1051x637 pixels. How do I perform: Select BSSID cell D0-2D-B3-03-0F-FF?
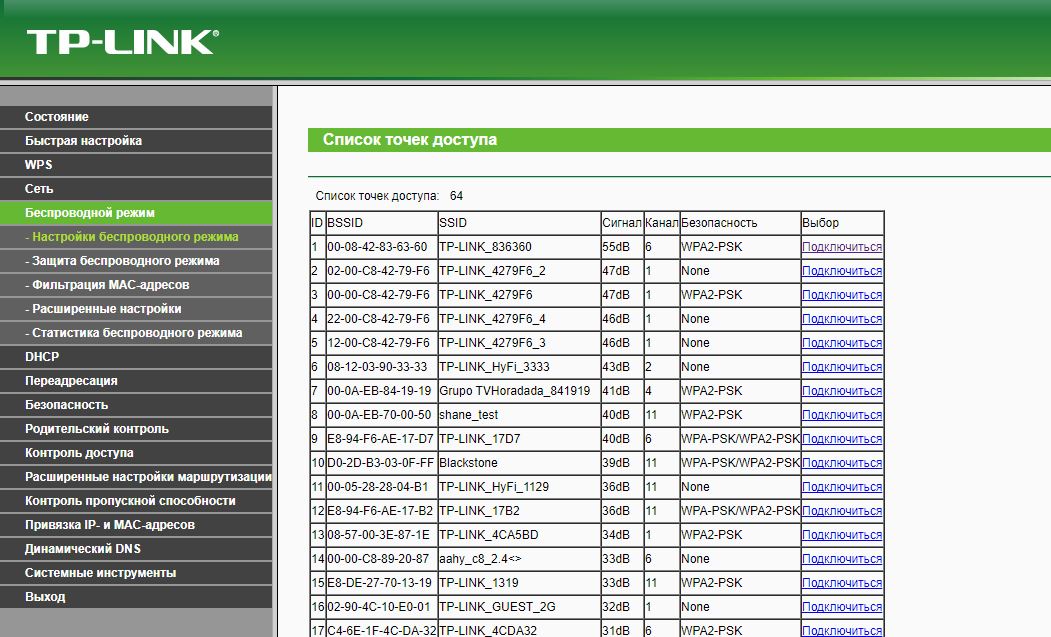click(x=381, y=463)
